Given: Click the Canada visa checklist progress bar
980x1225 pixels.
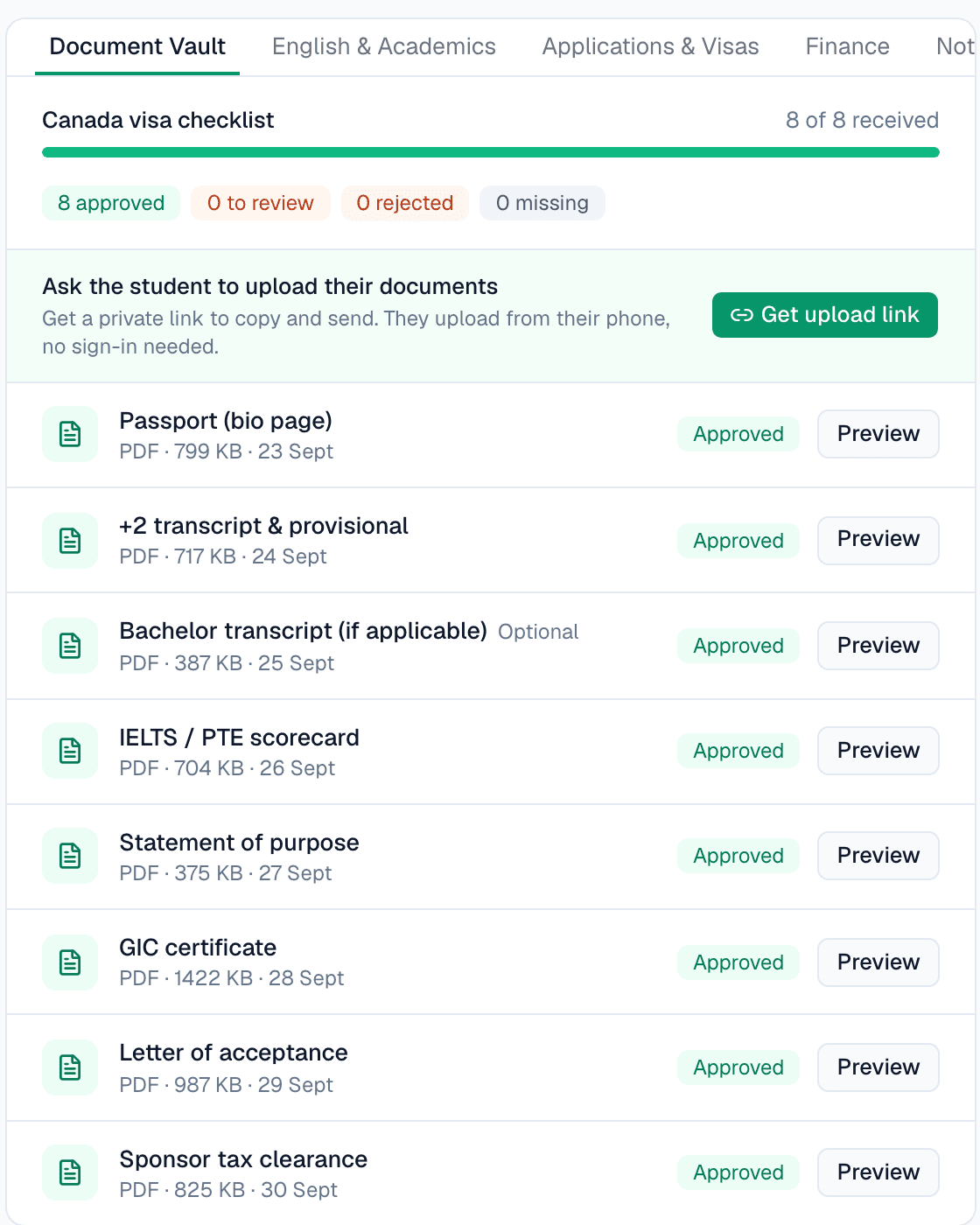Looking at the screenshot, I should click(x=491, y=152).
